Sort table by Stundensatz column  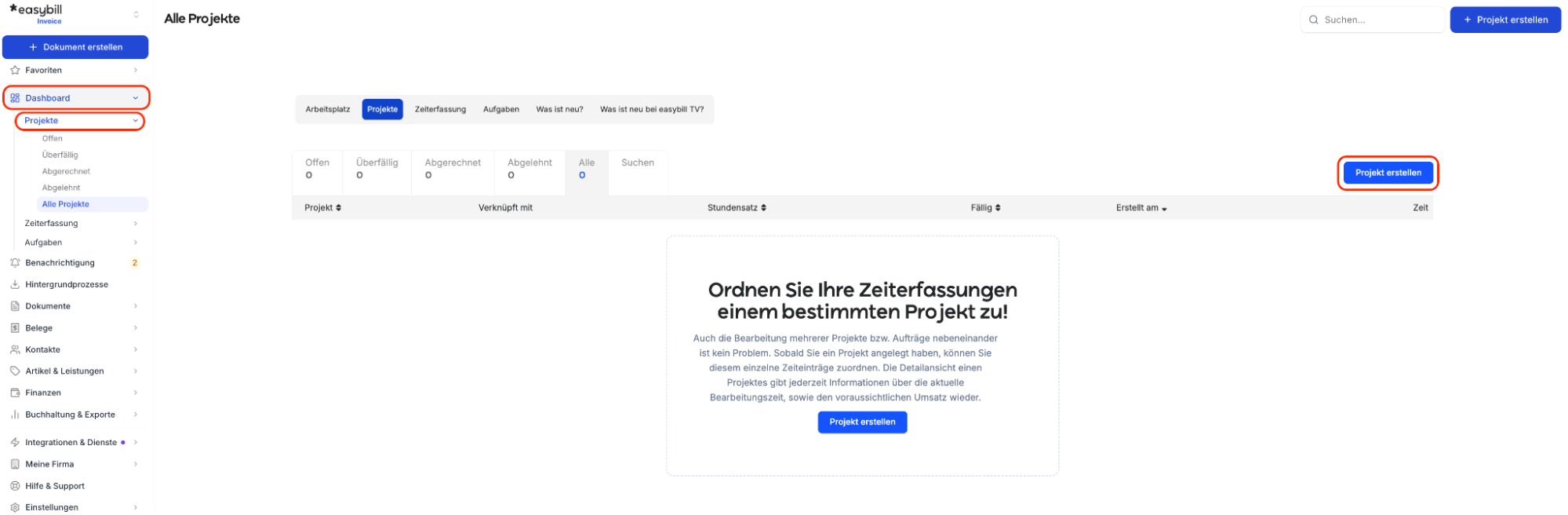coord(737,208)
